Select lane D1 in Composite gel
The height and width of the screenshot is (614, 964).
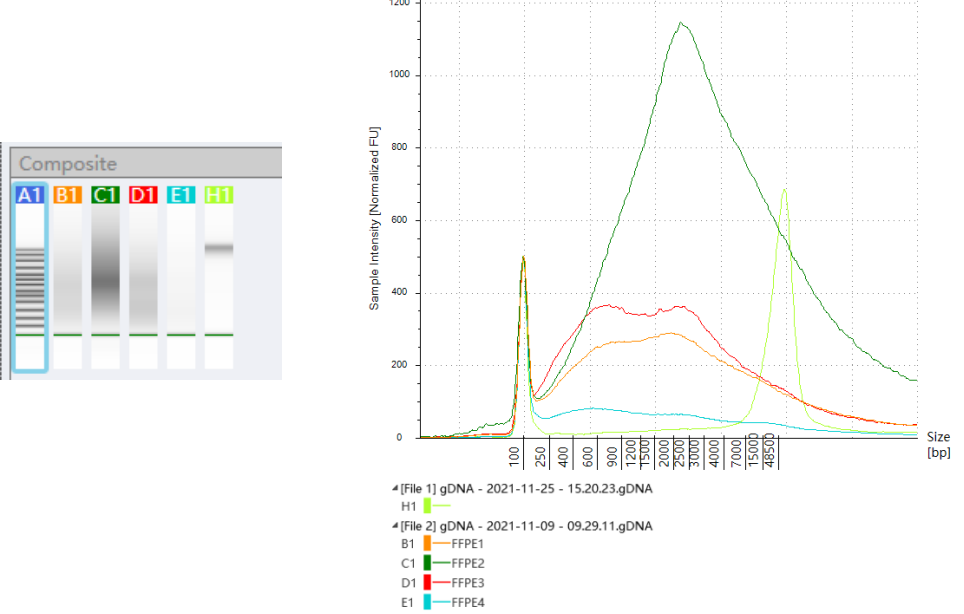pos(143,278)
